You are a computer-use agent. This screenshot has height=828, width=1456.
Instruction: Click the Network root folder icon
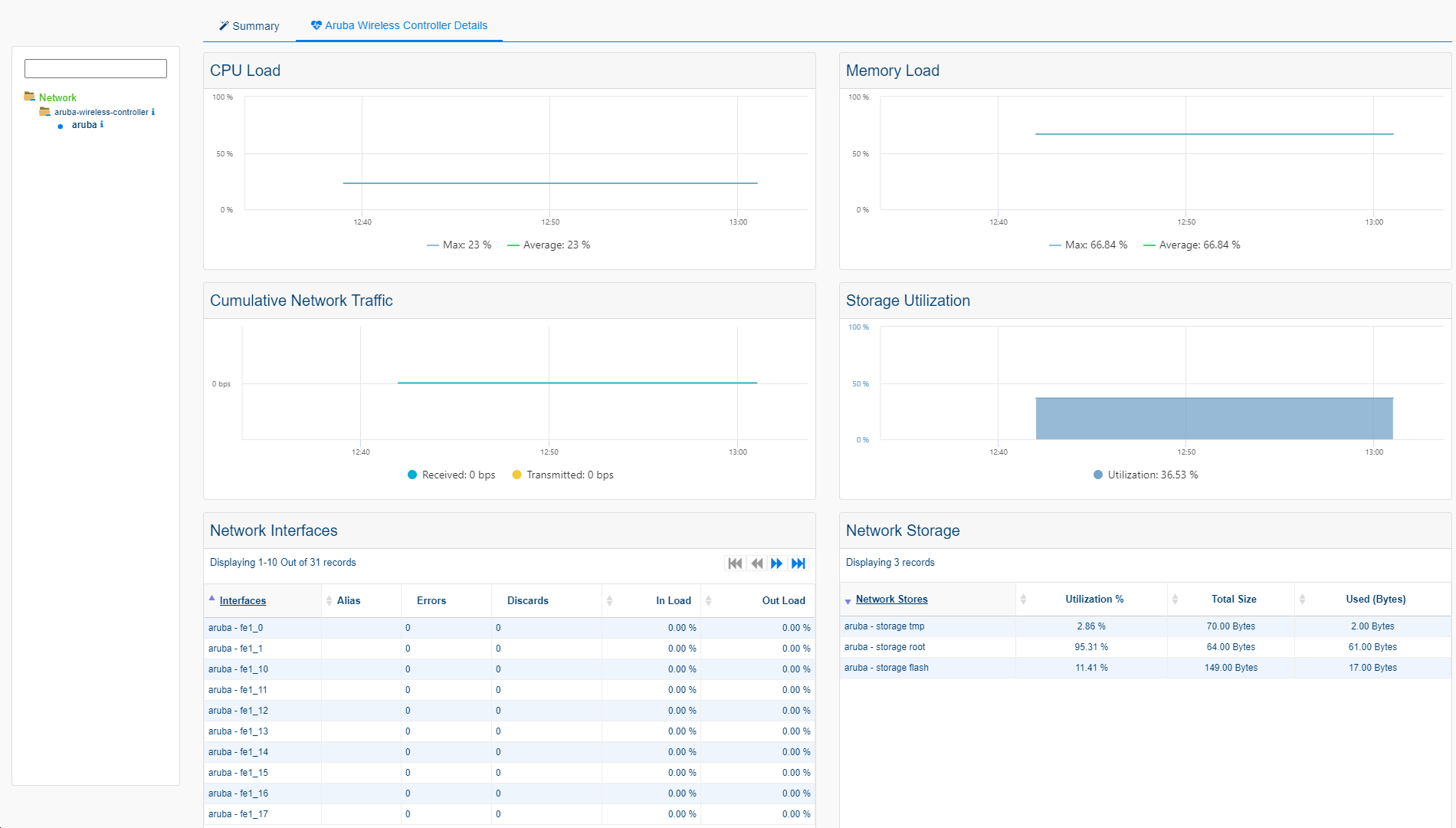[x=30, y=97]
